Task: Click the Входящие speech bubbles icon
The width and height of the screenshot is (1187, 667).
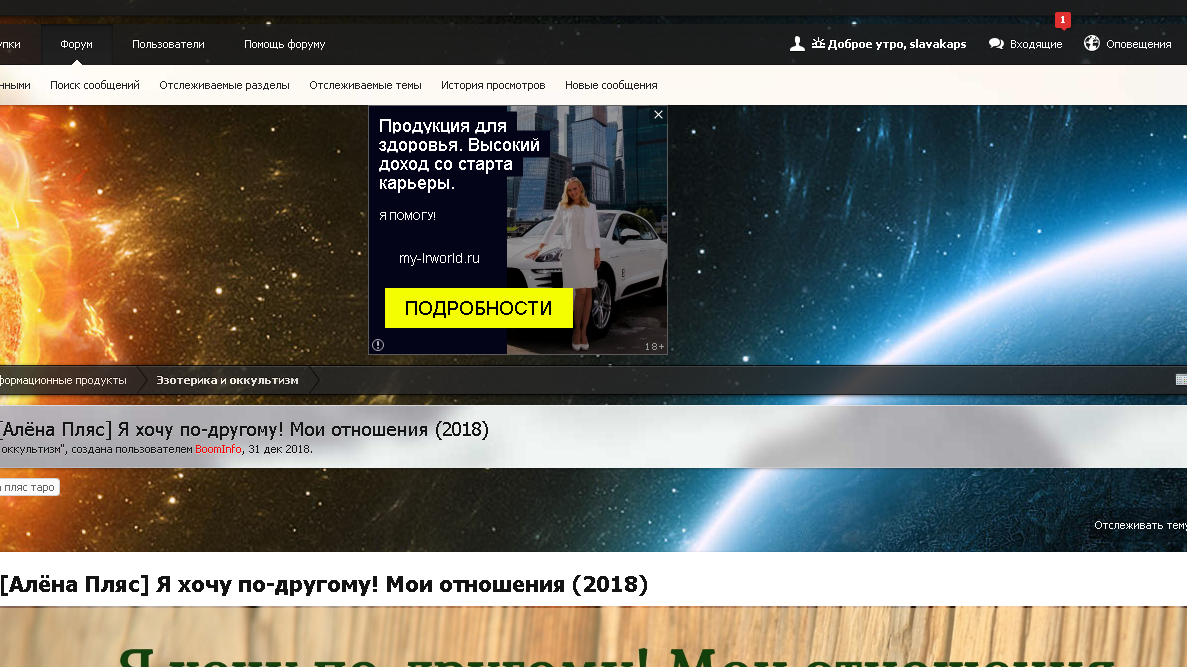Action: pos(996,44)
